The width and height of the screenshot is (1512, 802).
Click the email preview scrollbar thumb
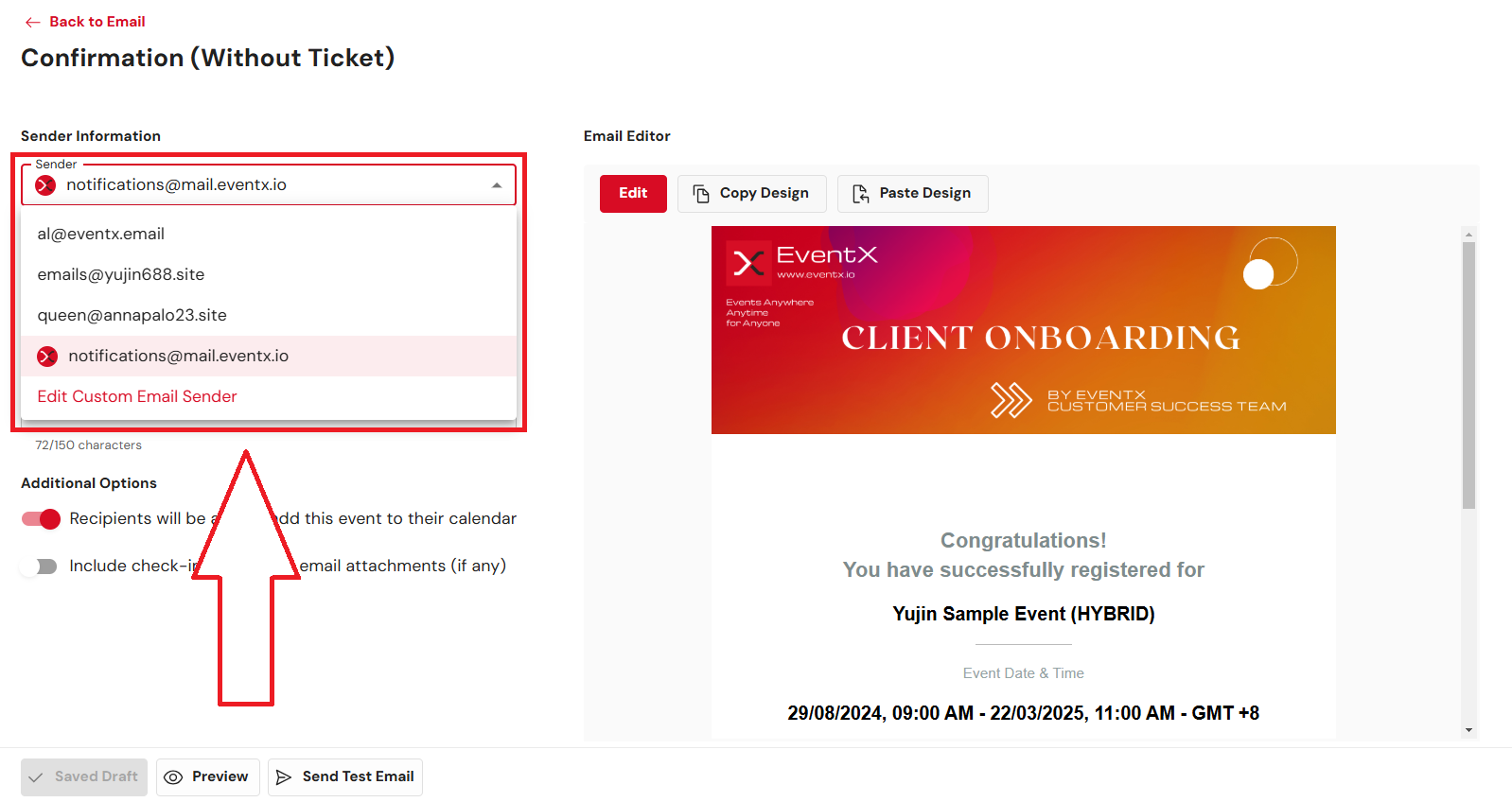pyautogui.click(x=1468, y=375)
